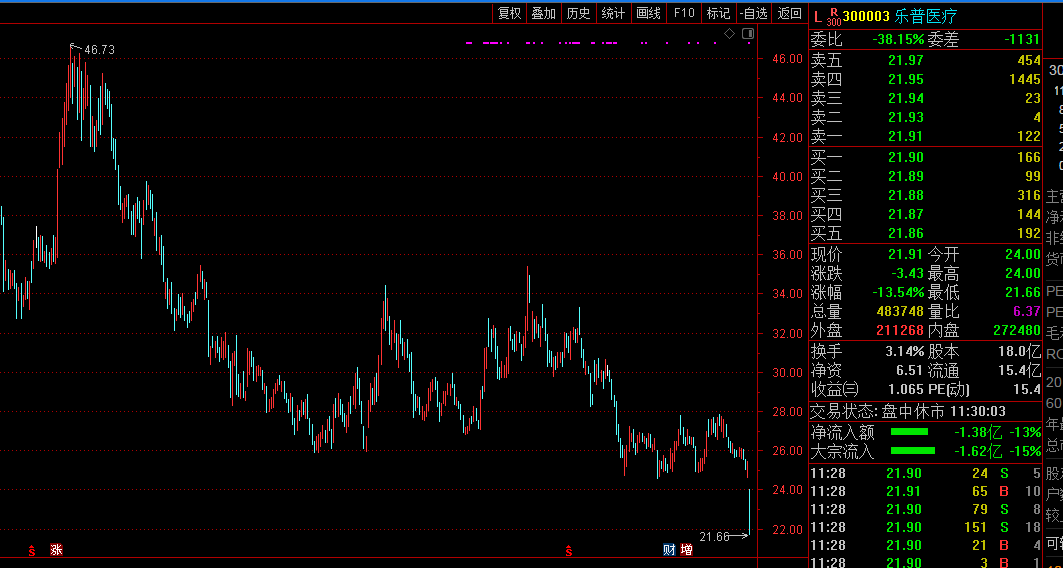Click the 标记 mark button
The image size is (1063, 568).
tap(719, 13)
